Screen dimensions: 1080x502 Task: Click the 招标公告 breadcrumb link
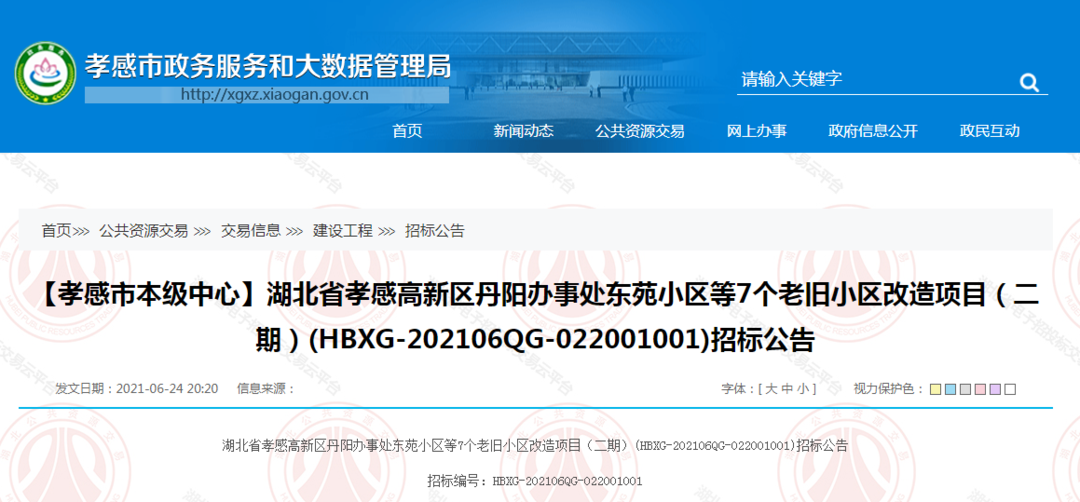click(x=434, y=230)
